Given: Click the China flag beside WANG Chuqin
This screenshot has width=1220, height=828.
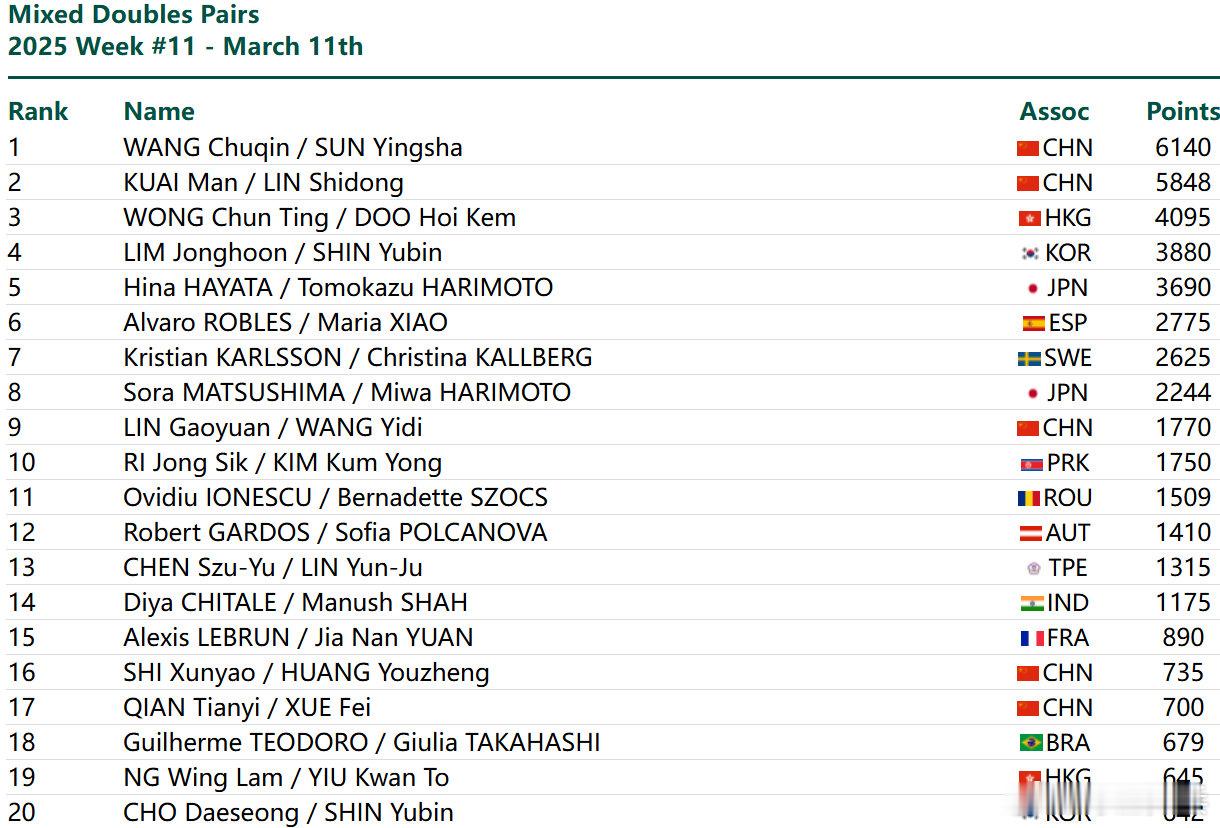Looking at the screenshot, I should click(x=1028, y=148).
